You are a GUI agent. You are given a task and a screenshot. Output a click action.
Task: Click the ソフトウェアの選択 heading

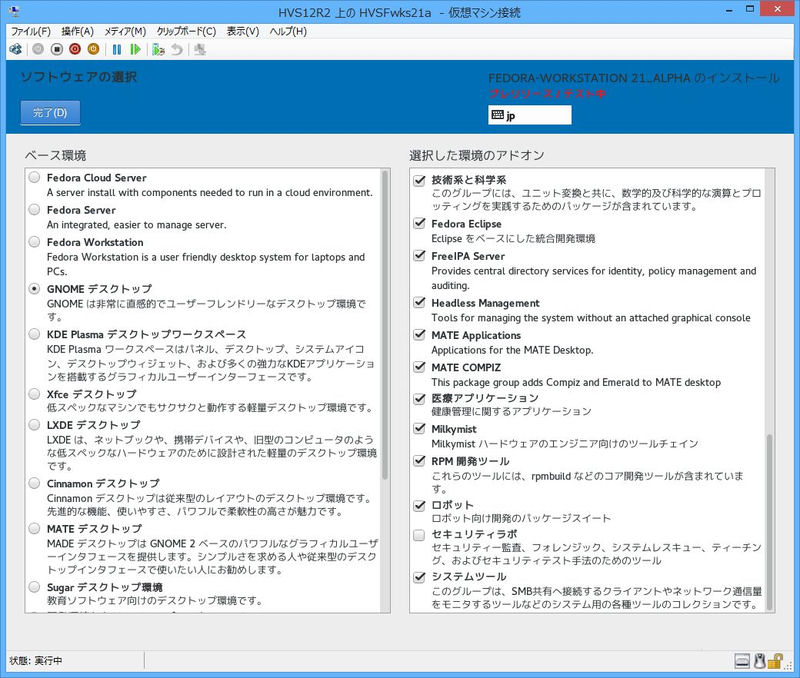[79, 77]
